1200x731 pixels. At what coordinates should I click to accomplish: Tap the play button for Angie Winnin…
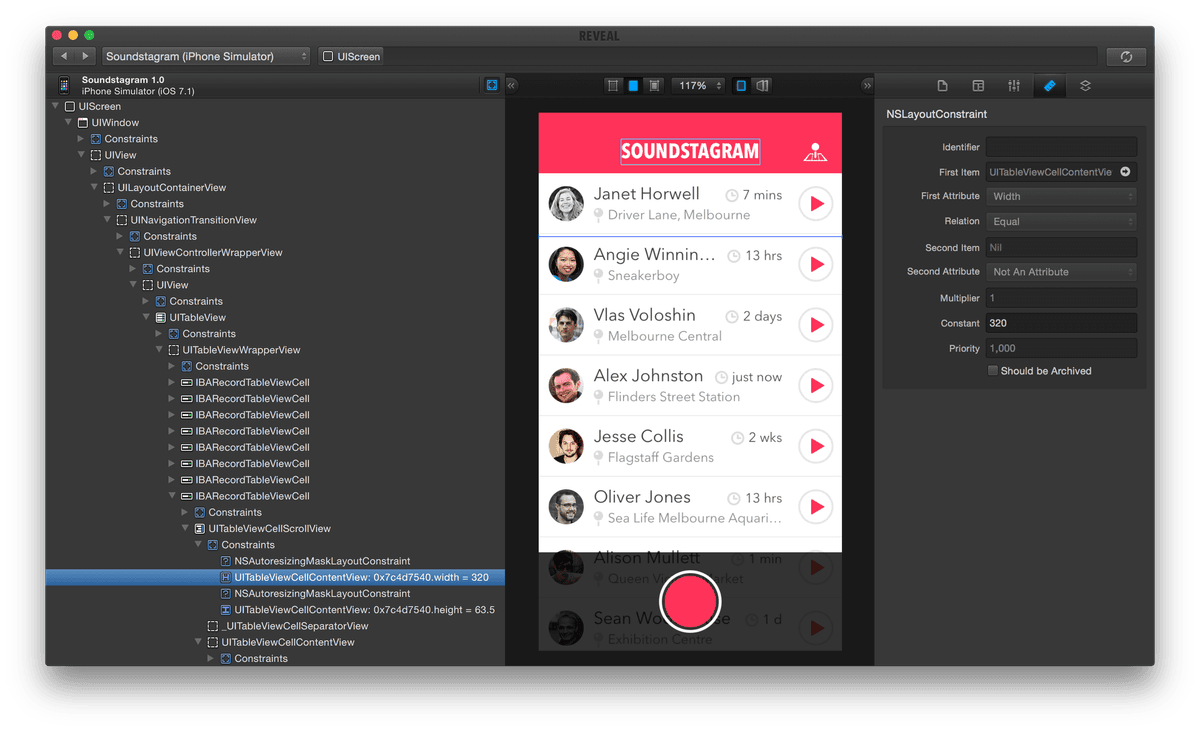[816, 265]
